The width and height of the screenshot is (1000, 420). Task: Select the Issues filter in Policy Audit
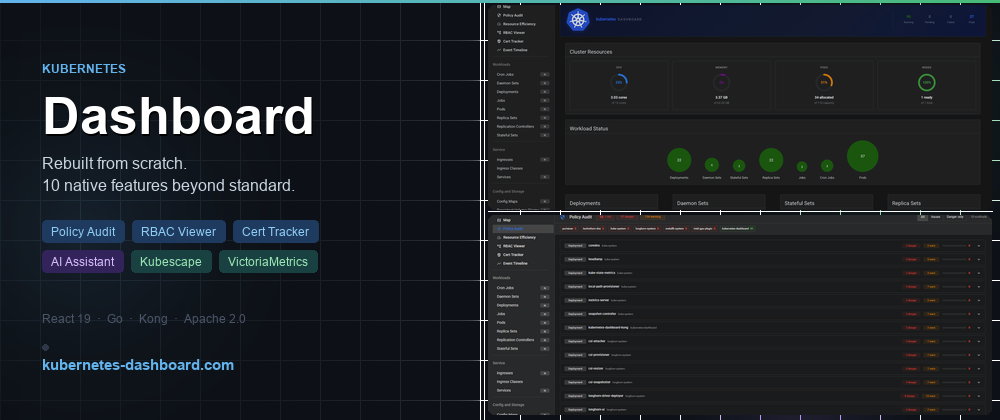click(x=936, y=217)
